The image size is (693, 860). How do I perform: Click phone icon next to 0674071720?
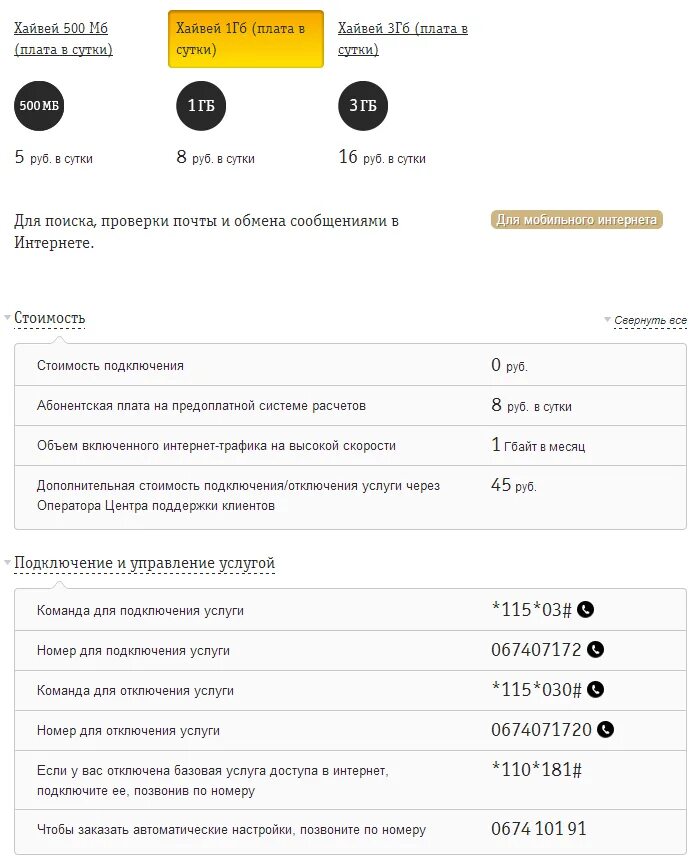click(606, 730)
